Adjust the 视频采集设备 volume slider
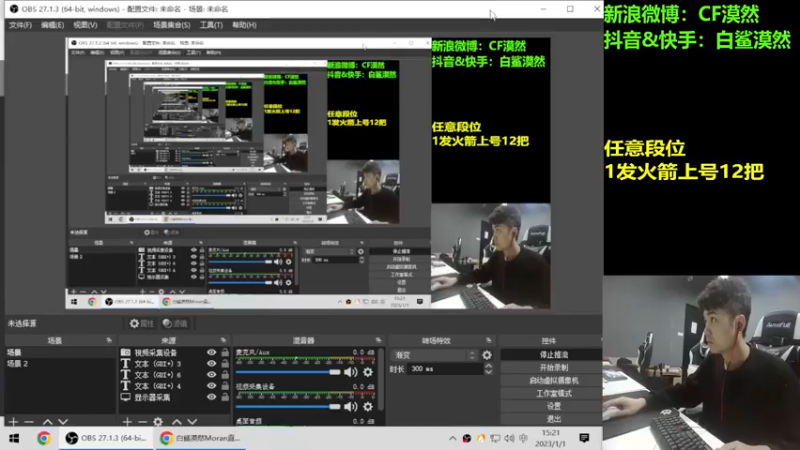The width and height of the screenshot is (800, 450). (288, 407)
